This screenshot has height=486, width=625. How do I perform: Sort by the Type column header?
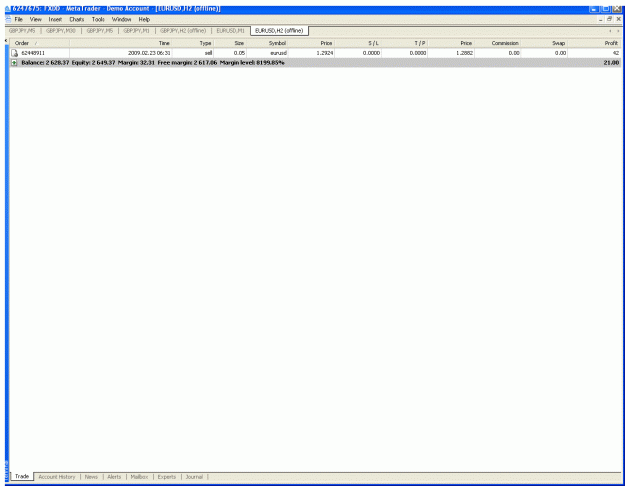(193, 43)
